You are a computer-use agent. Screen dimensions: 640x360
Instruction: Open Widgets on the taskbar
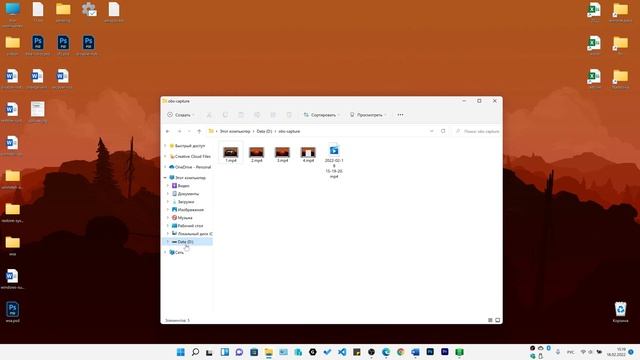pos(224,352)
